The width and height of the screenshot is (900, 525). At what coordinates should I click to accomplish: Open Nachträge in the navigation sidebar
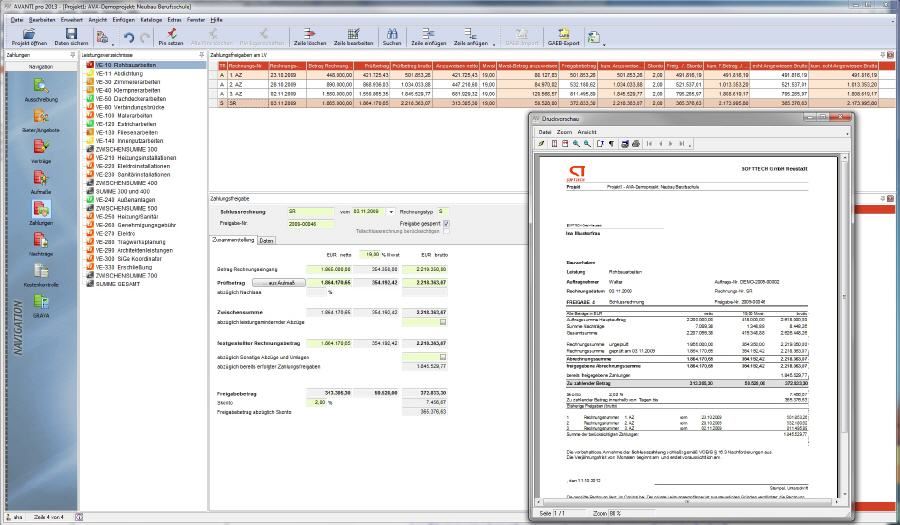(41, 244)
